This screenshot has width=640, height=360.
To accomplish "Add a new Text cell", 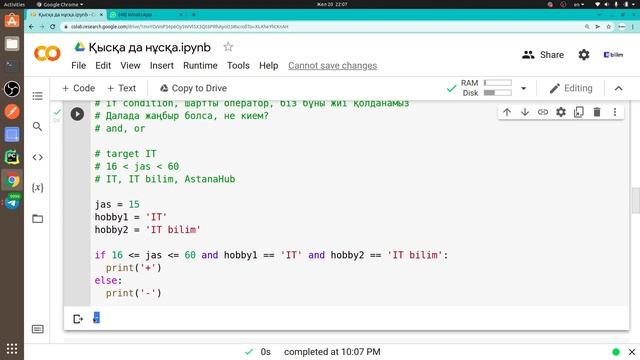I will tap(121, 88).
